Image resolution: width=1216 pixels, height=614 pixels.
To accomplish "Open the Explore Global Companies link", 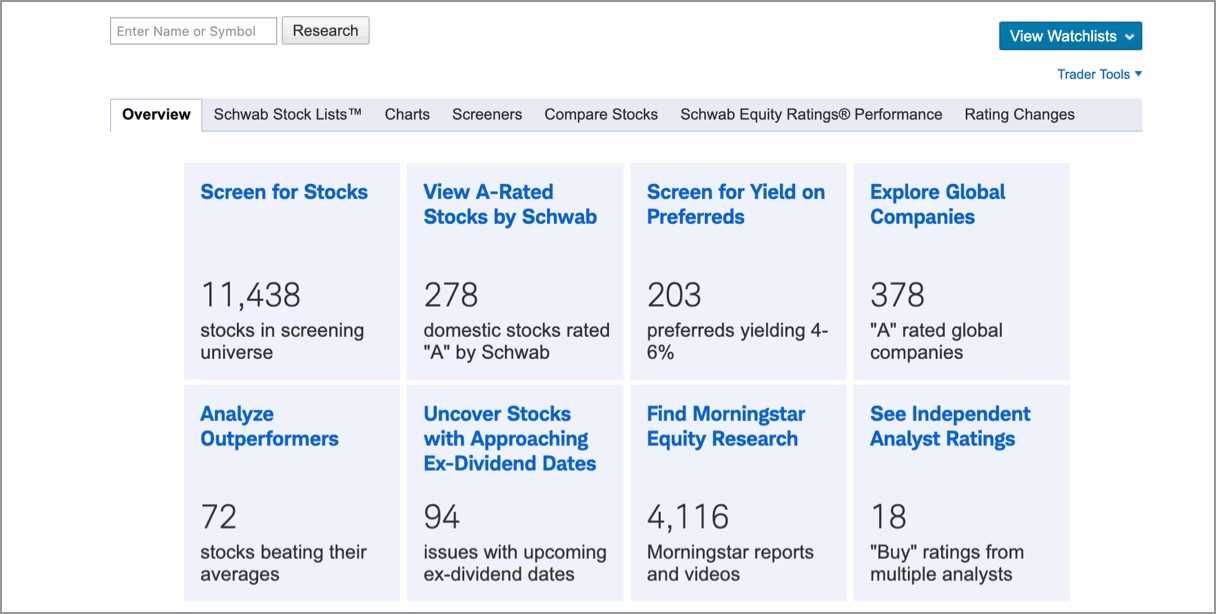I will click(x=937, y=204).
